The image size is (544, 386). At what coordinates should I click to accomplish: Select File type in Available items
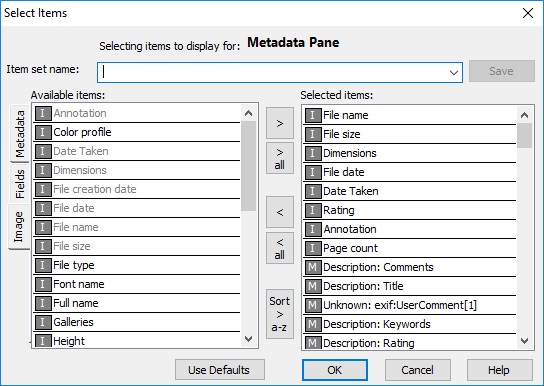pos(137,265)
